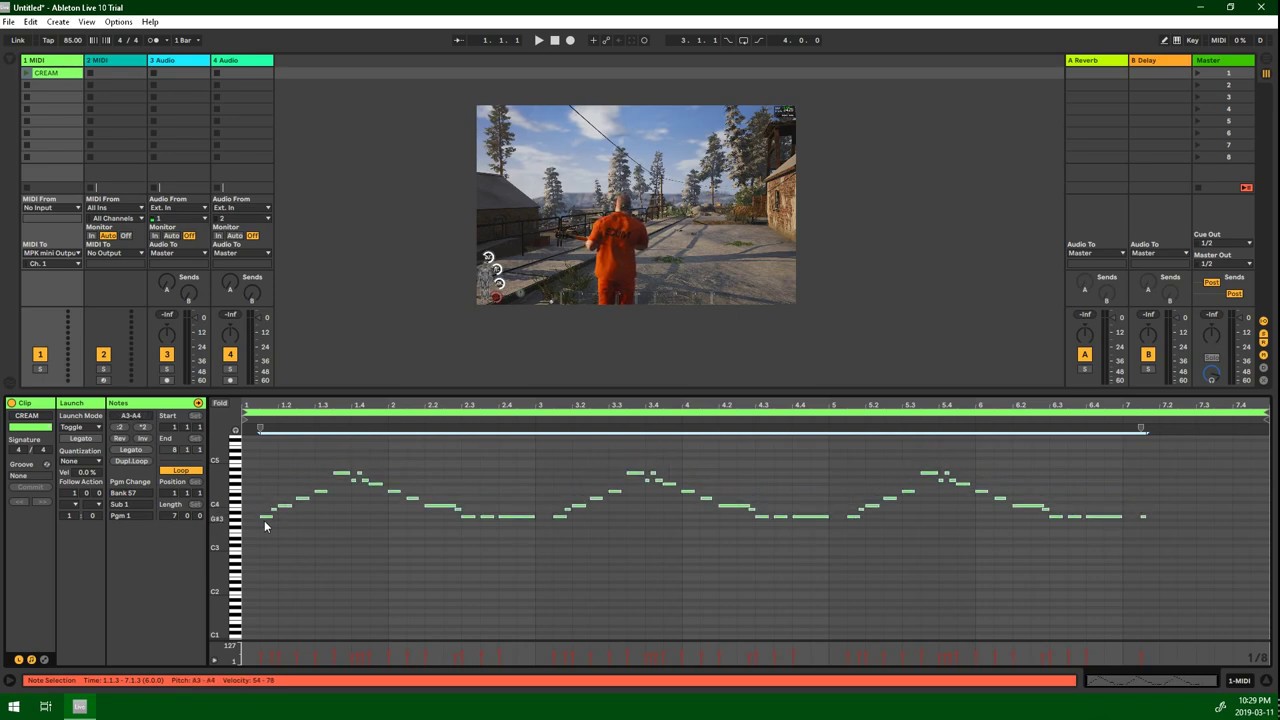This screenshot has width=1280, height=720.
Task: Launch the CREAM clip
Action: (x=27, y=73)
